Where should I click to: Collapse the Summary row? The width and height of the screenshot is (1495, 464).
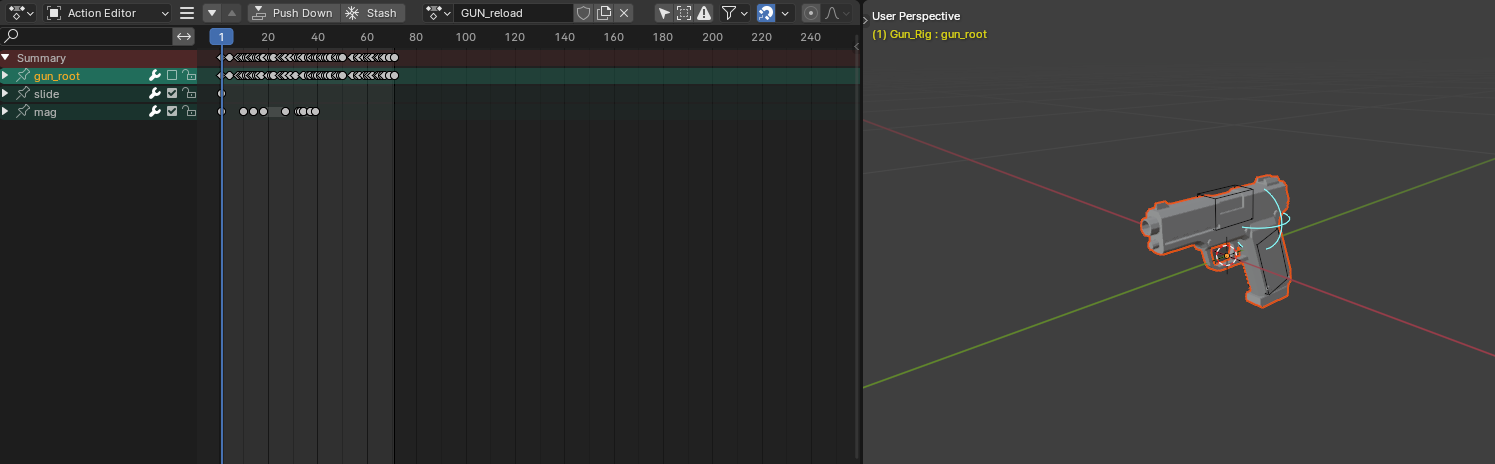click(x=6, y=58)
